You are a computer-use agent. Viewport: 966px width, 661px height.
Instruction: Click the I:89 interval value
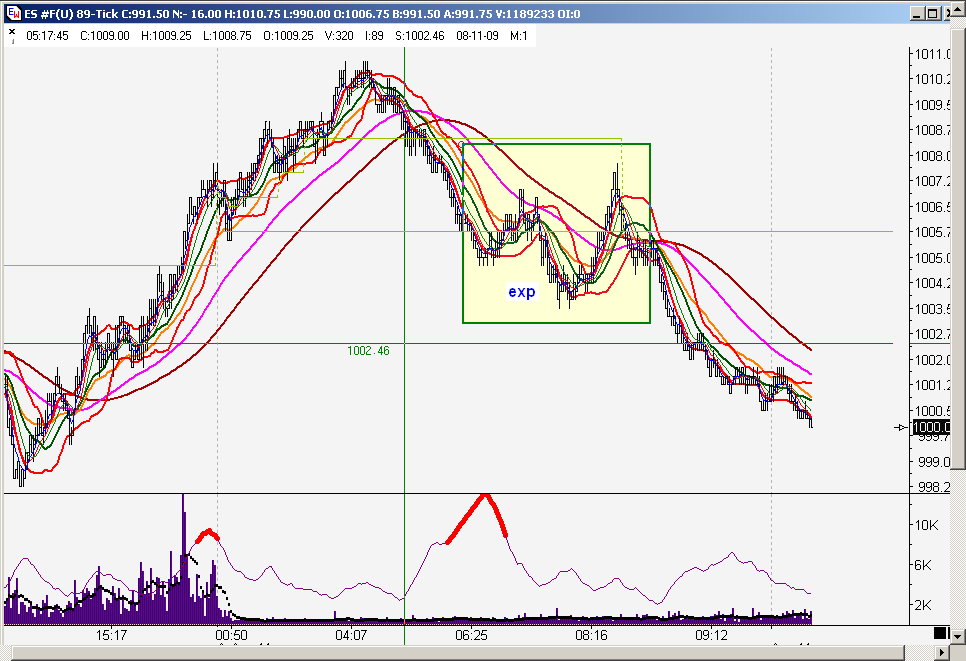(375, 36)
